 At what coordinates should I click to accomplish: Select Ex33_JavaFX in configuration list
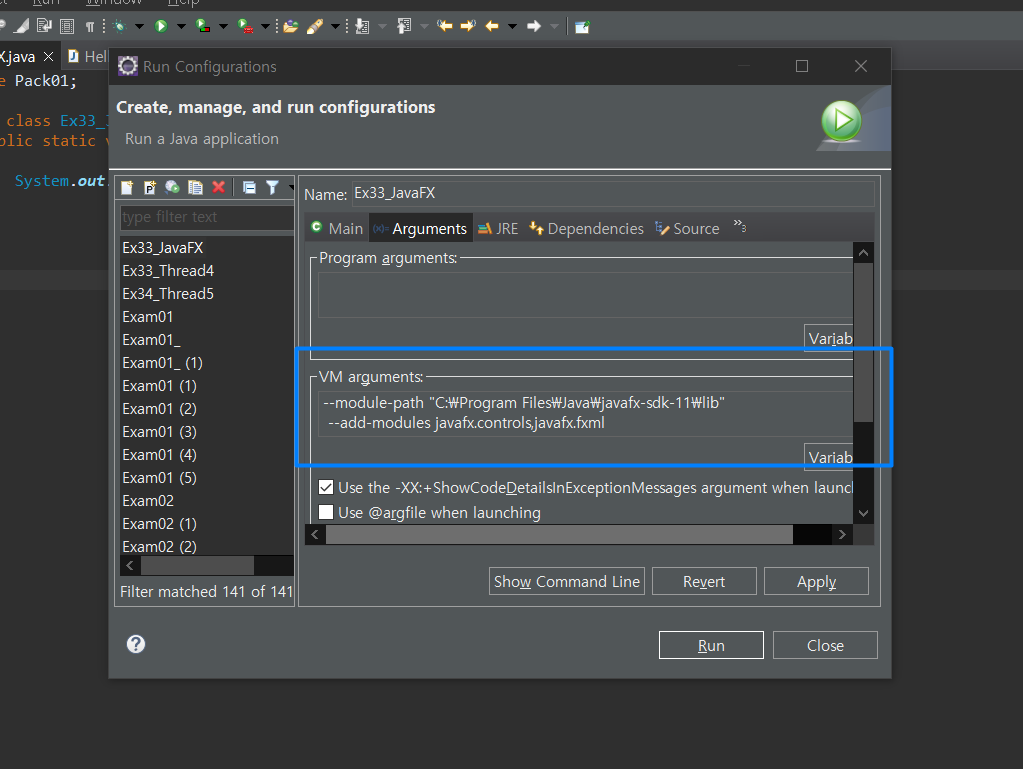tap(163, 248)
